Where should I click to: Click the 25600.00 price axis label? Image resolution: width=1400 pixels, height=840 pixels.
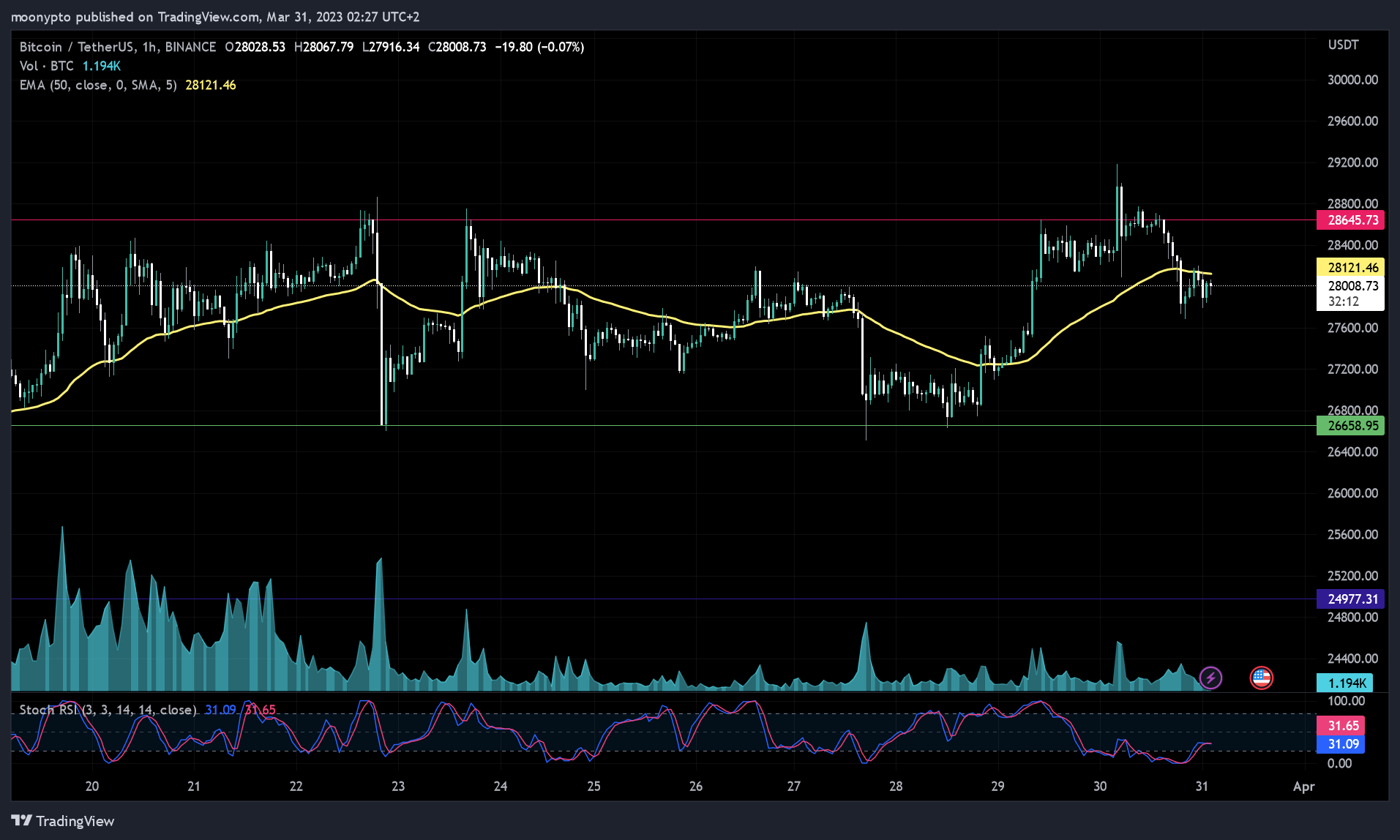[1352, 535]
